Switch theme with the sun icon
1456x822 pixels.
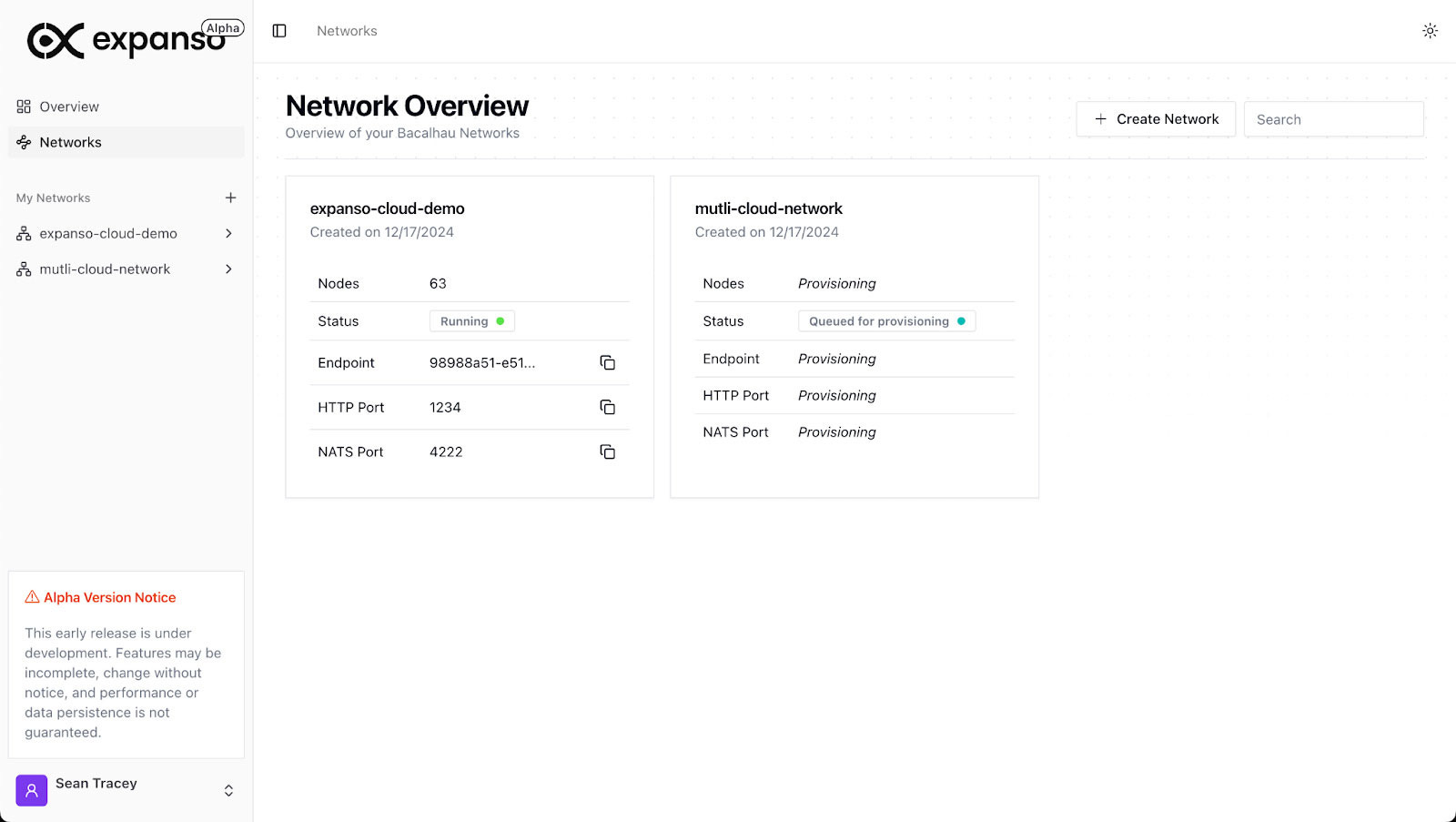[x=1430, y=31]
